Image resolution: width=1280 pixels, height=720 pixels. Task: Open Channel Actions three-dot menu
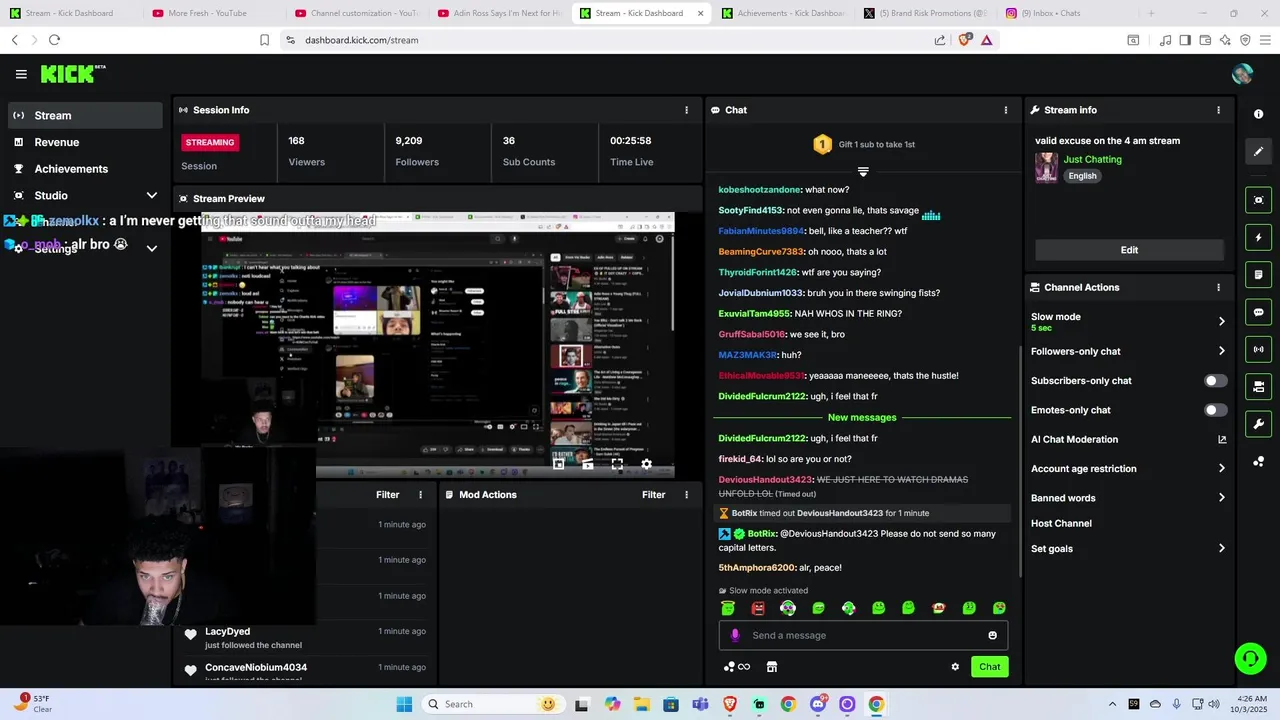[x=1218, y=287]
